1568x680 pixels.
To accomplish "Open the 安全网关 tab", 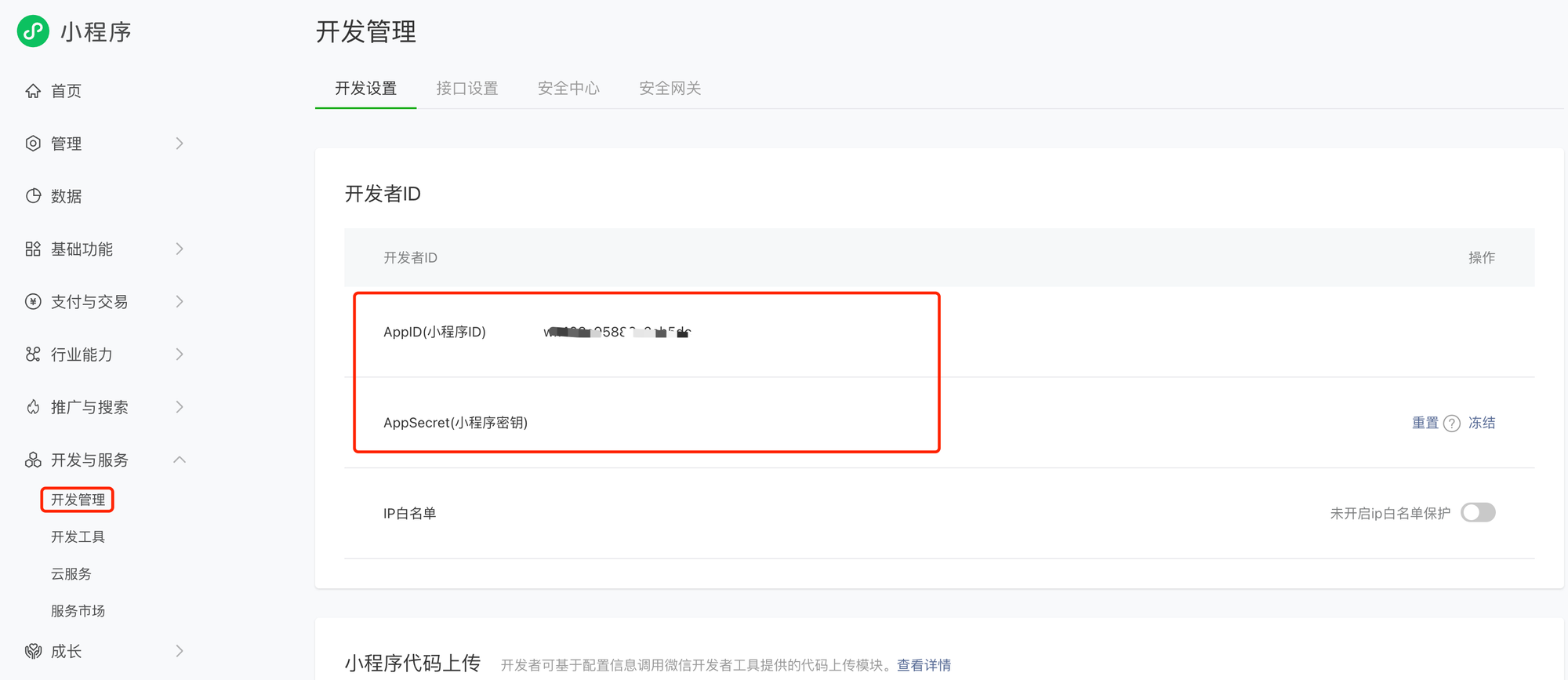I will coord(670,89).
